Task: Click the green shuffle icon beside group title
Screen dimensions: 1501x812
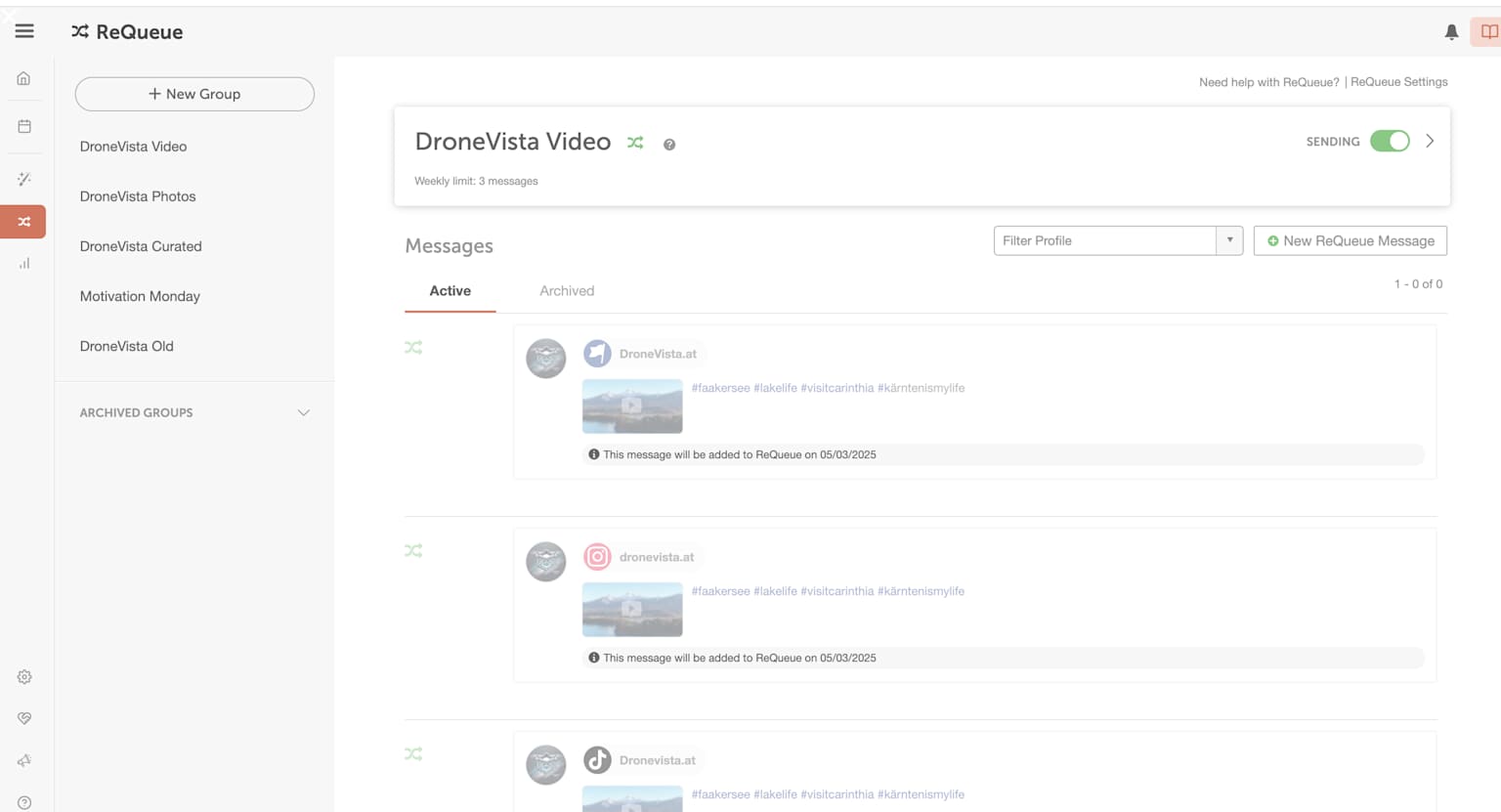Action: [635, 143]
